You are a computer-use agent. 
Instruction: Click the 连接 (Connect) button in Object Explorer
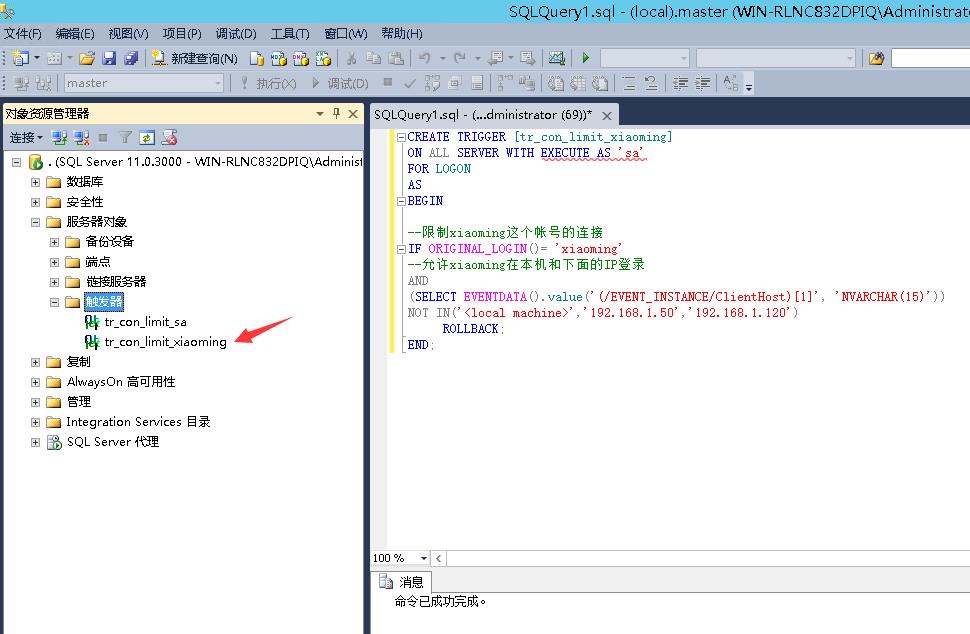pyautogui.click(x=22, y=136)
